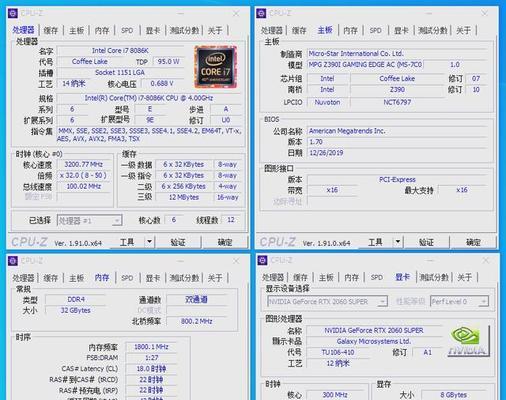
Task: Click the 32 GBytes memory size value
Action: [x=76, y=310]
